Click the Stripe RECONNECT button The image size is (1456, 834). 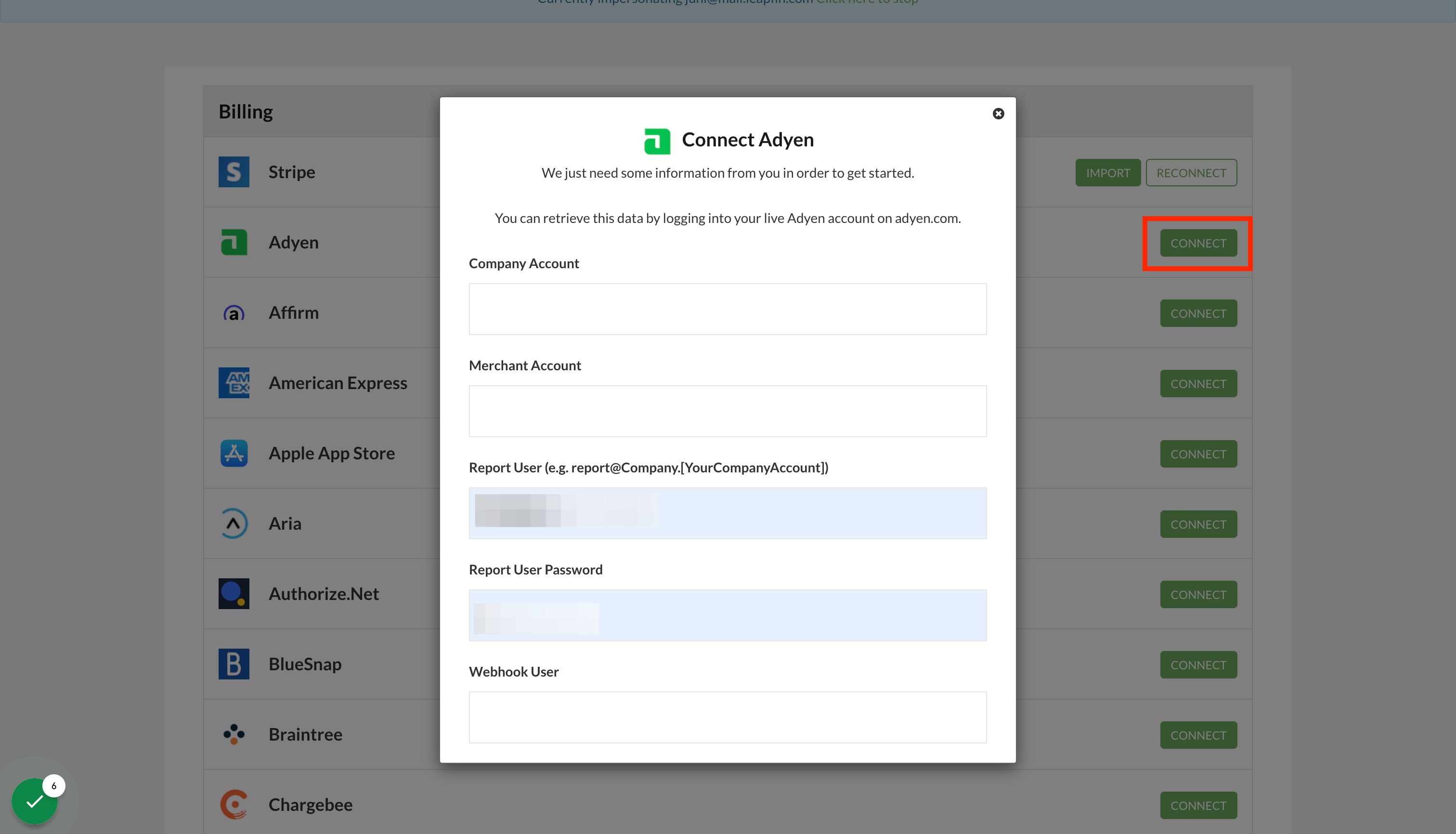(1191, 173)
